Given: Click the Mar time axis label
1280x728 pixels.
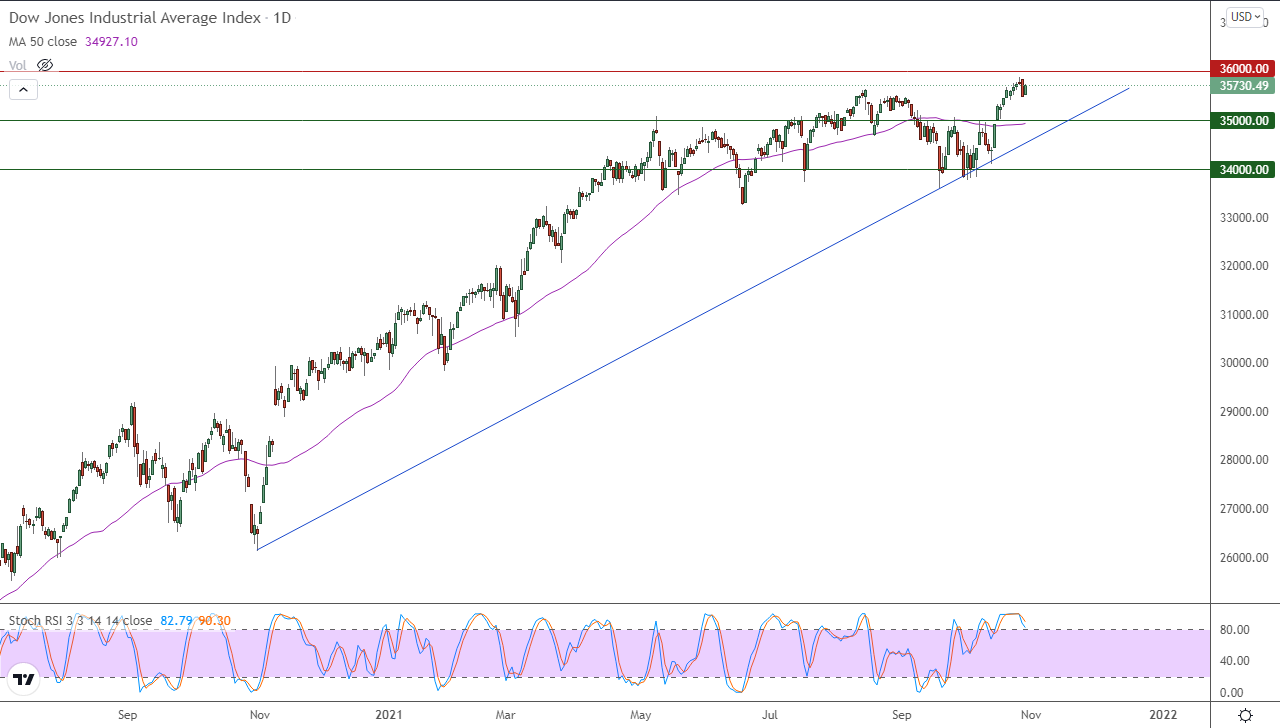Looking at the screenshot, I should [x=507, y=715].
